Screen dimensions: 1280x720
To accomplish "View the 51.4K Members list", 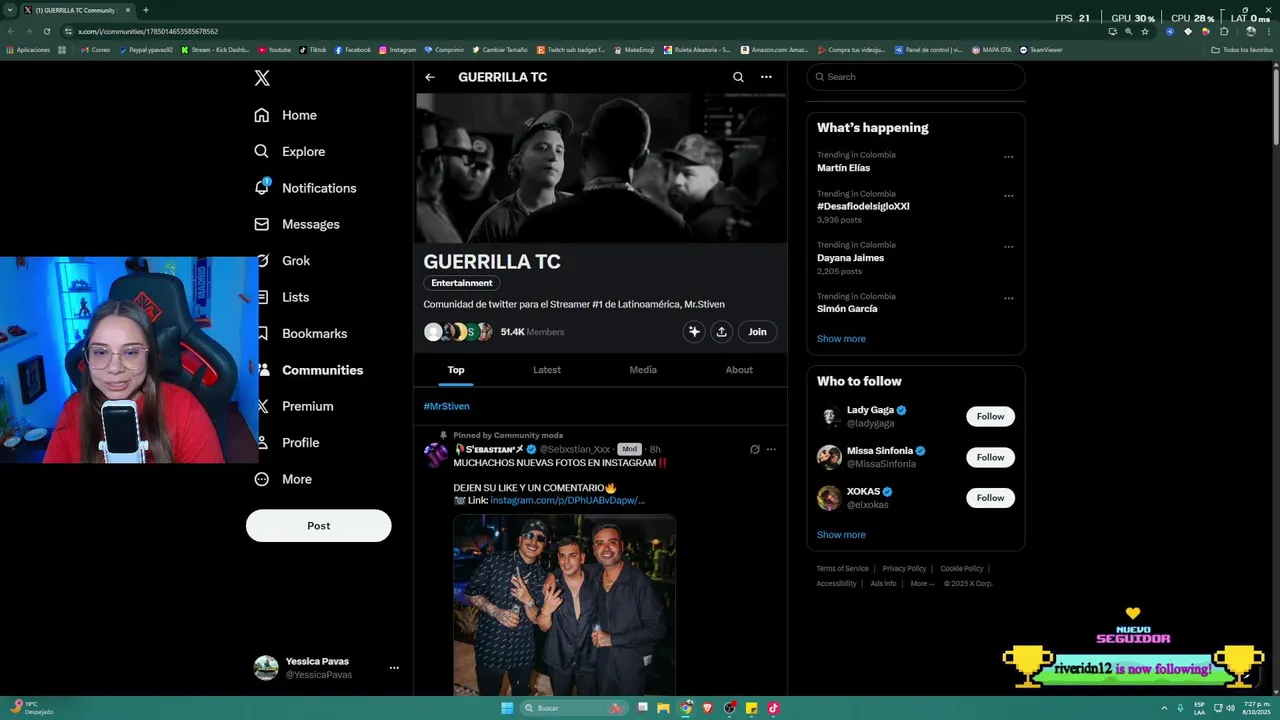I will 532,332.
